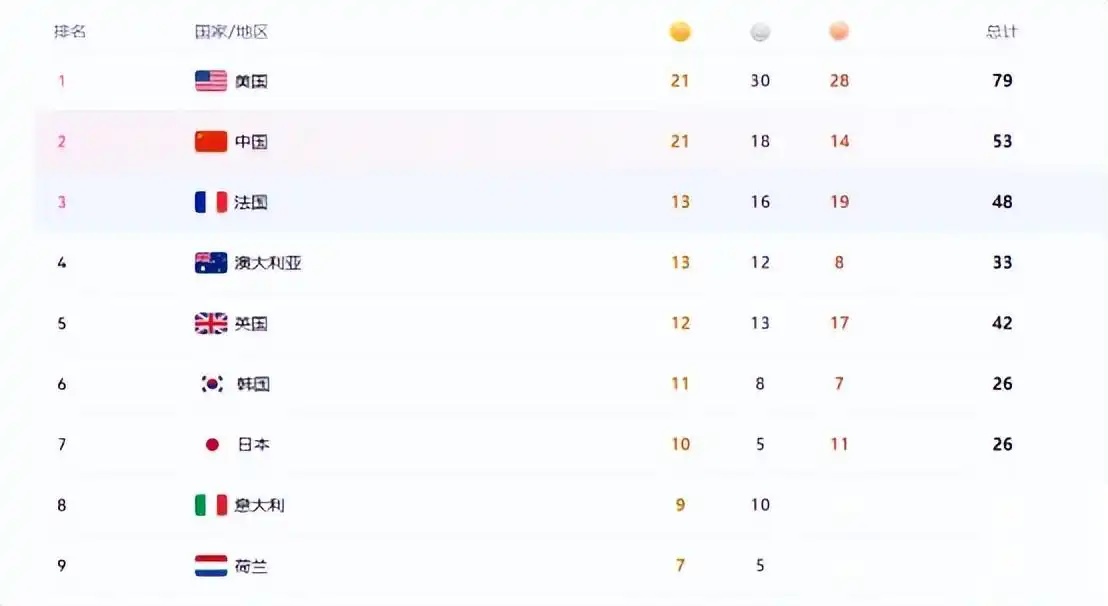This screenshot has width=1108, height=606.
Task: Click the Australia flag icon
Action: (211, 263)
